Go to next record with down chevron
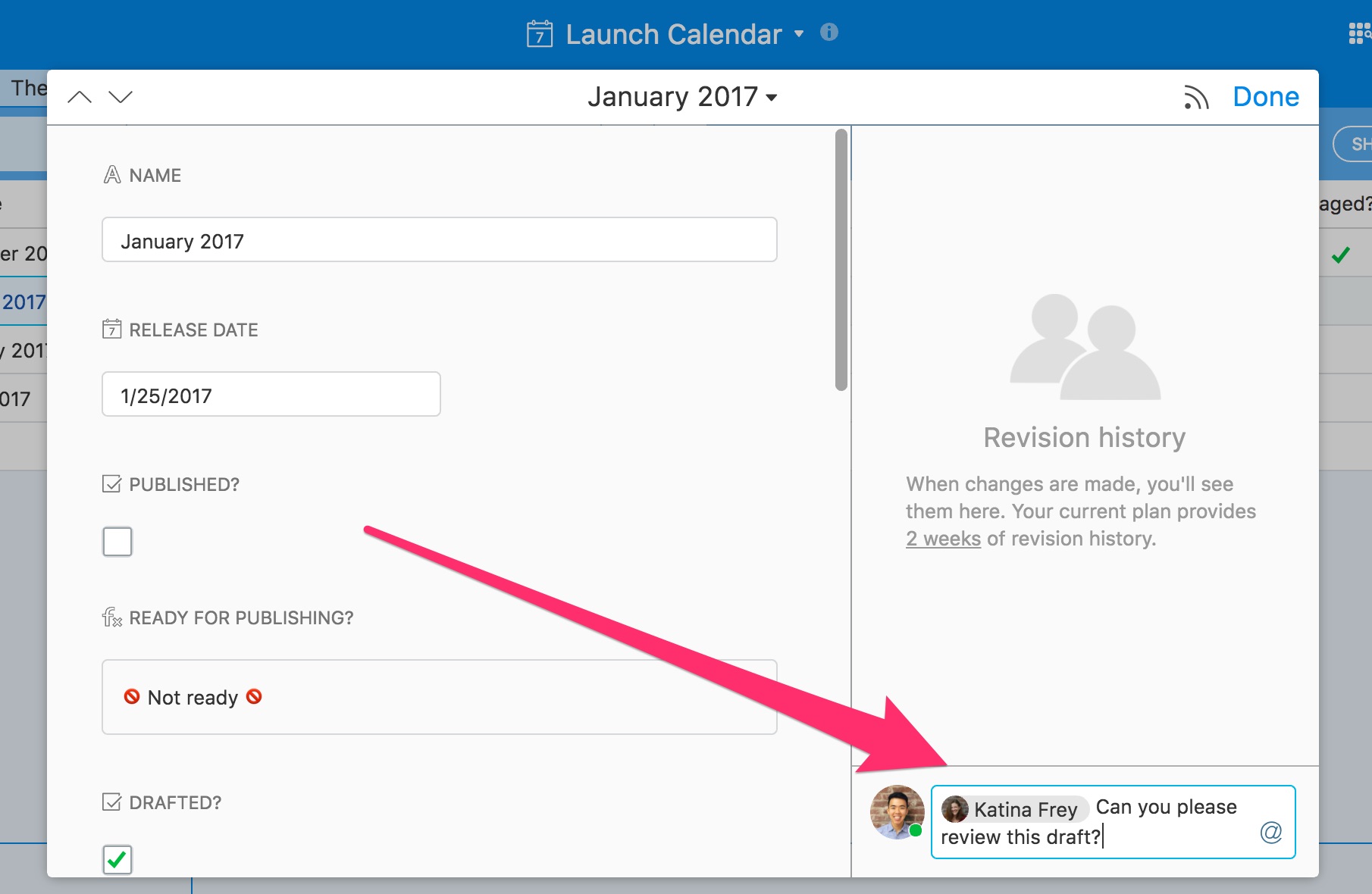1372x894 pixels. pyautogui.click(x=121, y=97)
